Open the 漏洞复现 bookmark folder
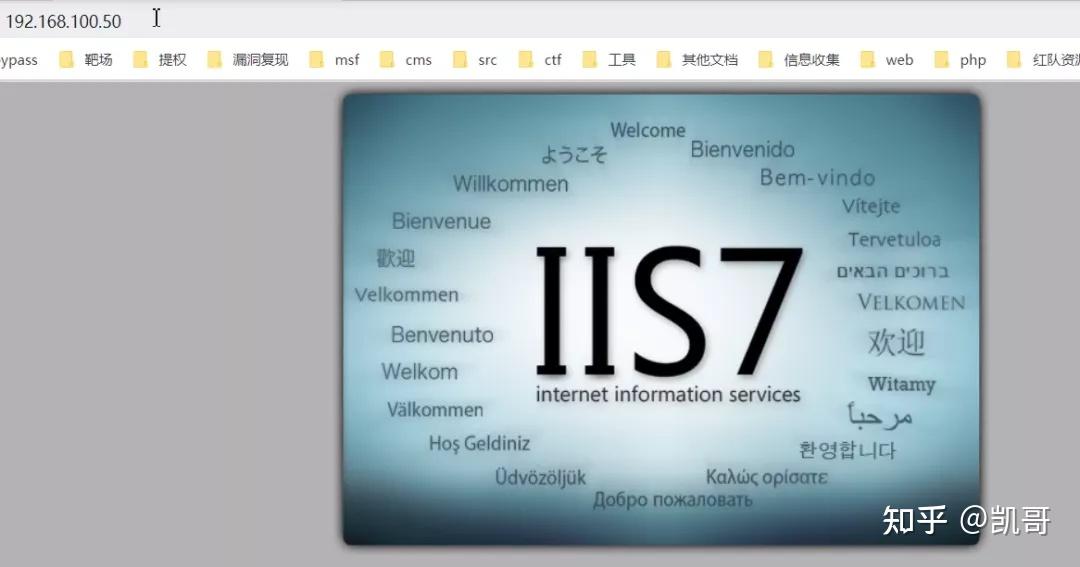The height and width of the screenshot is (567, 1080). [248, 60]
